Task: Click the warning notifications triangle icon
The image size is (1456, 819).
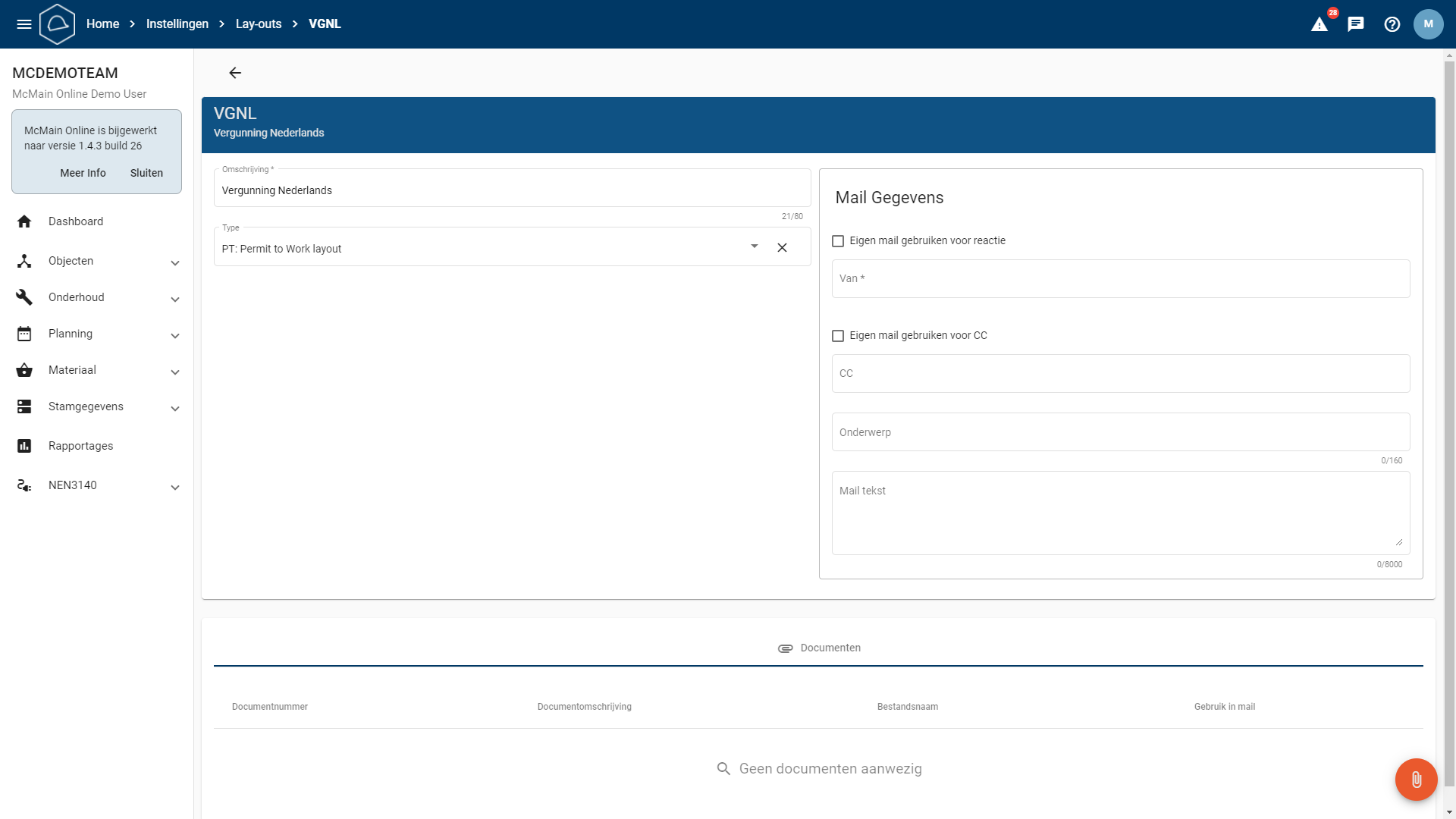Action: (x=1319, y=24)
